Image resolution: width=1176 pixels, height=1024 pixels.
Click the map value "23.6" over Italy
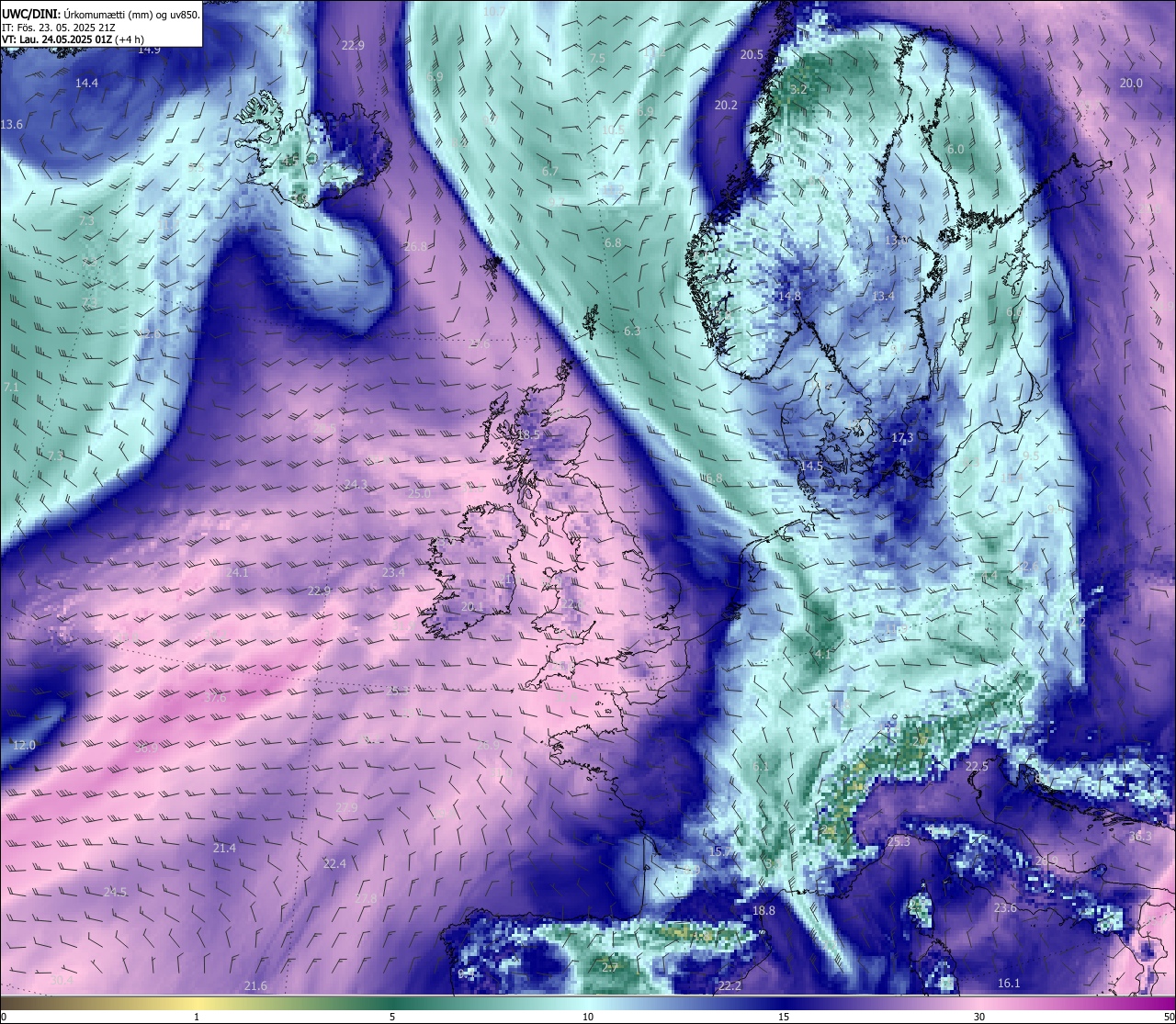pos(1005,907)
